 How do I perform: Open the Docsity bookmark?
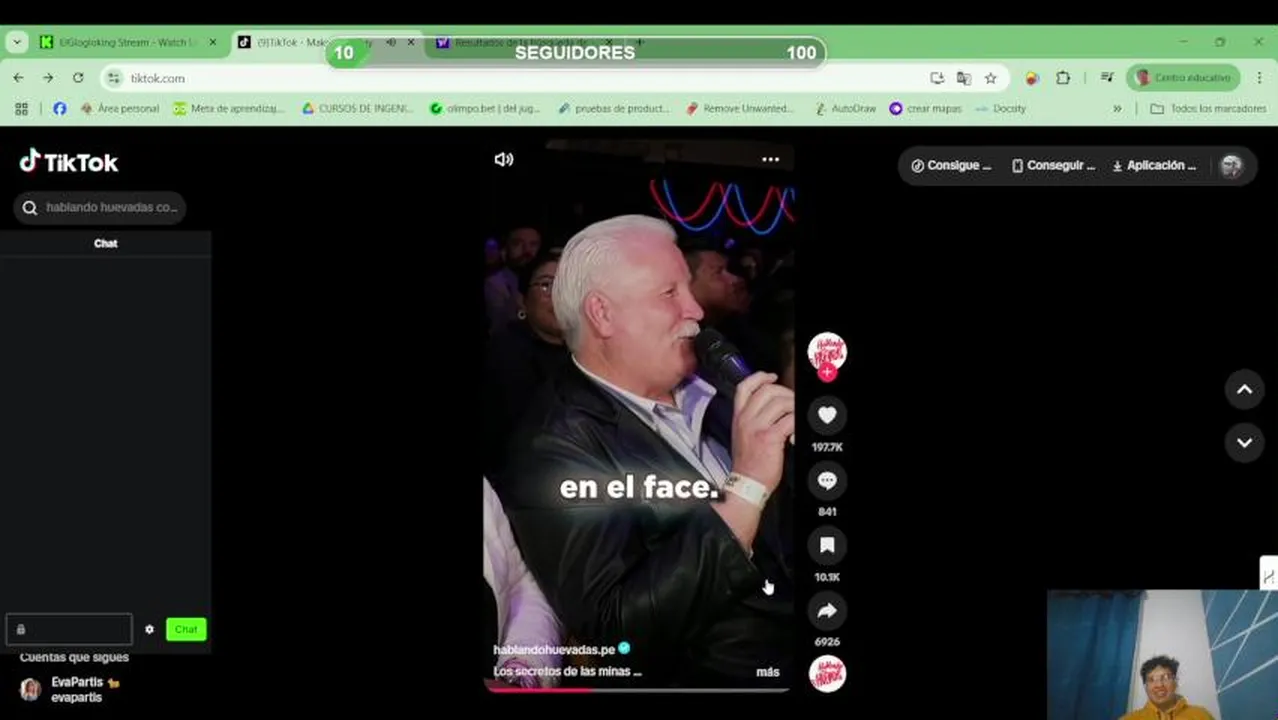point(1000,108)
